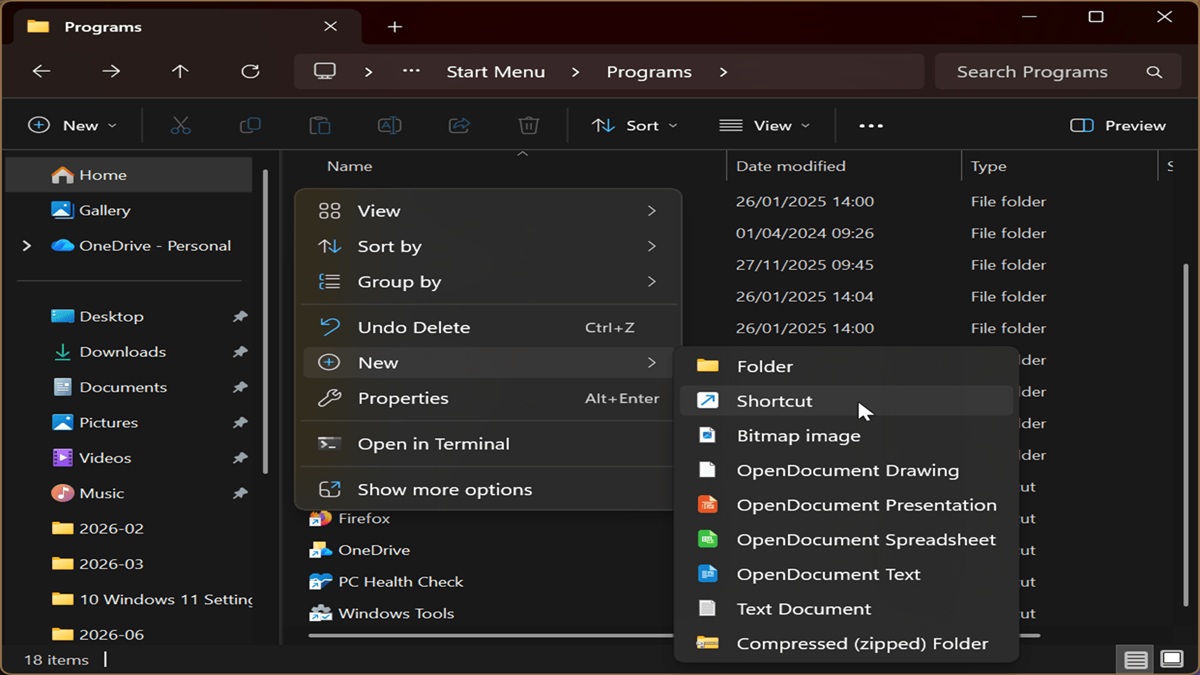The height and width of the screenshot is (675, 1200).
Task: Expand chevron after Programs in address bar
Action: [x=723, y=72]
